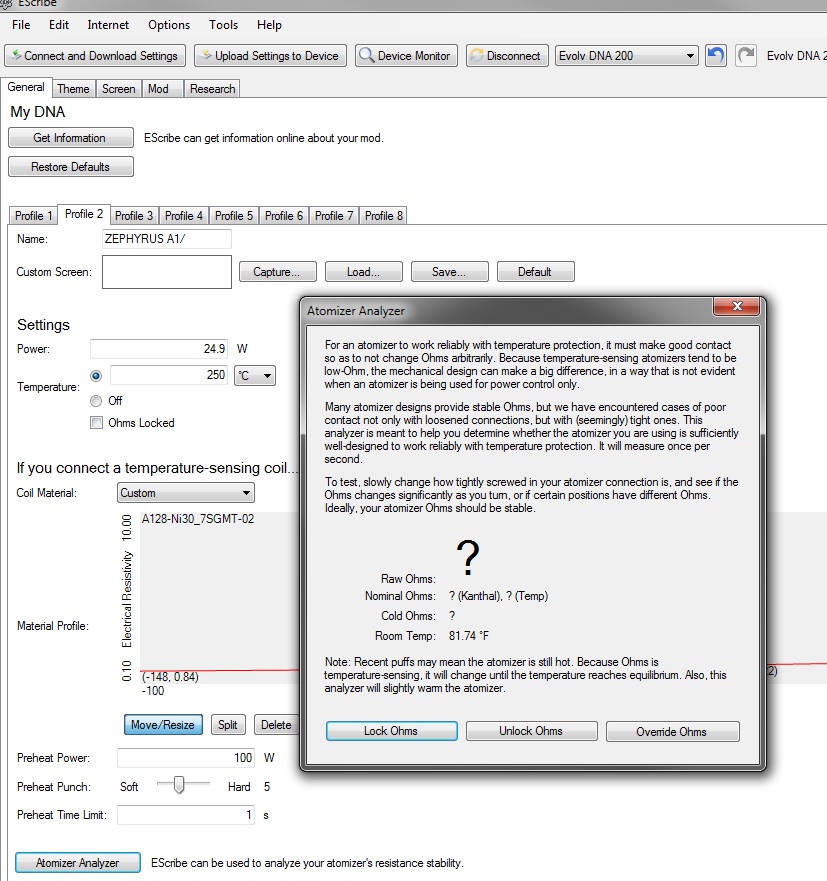Switch to the Profile 5 tab
The image size is (827, 881).
pos(235,216)
